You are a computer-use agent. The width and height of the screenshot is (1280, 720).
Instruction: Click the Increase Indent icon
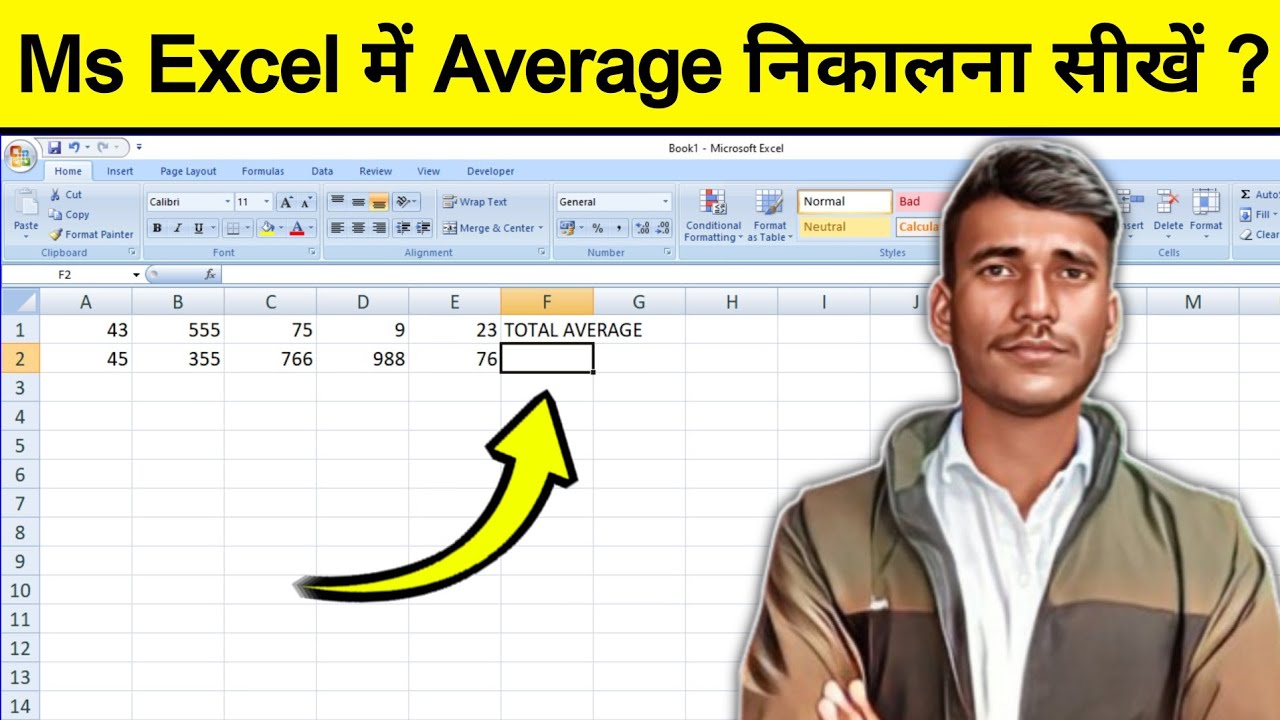point(423,228)
